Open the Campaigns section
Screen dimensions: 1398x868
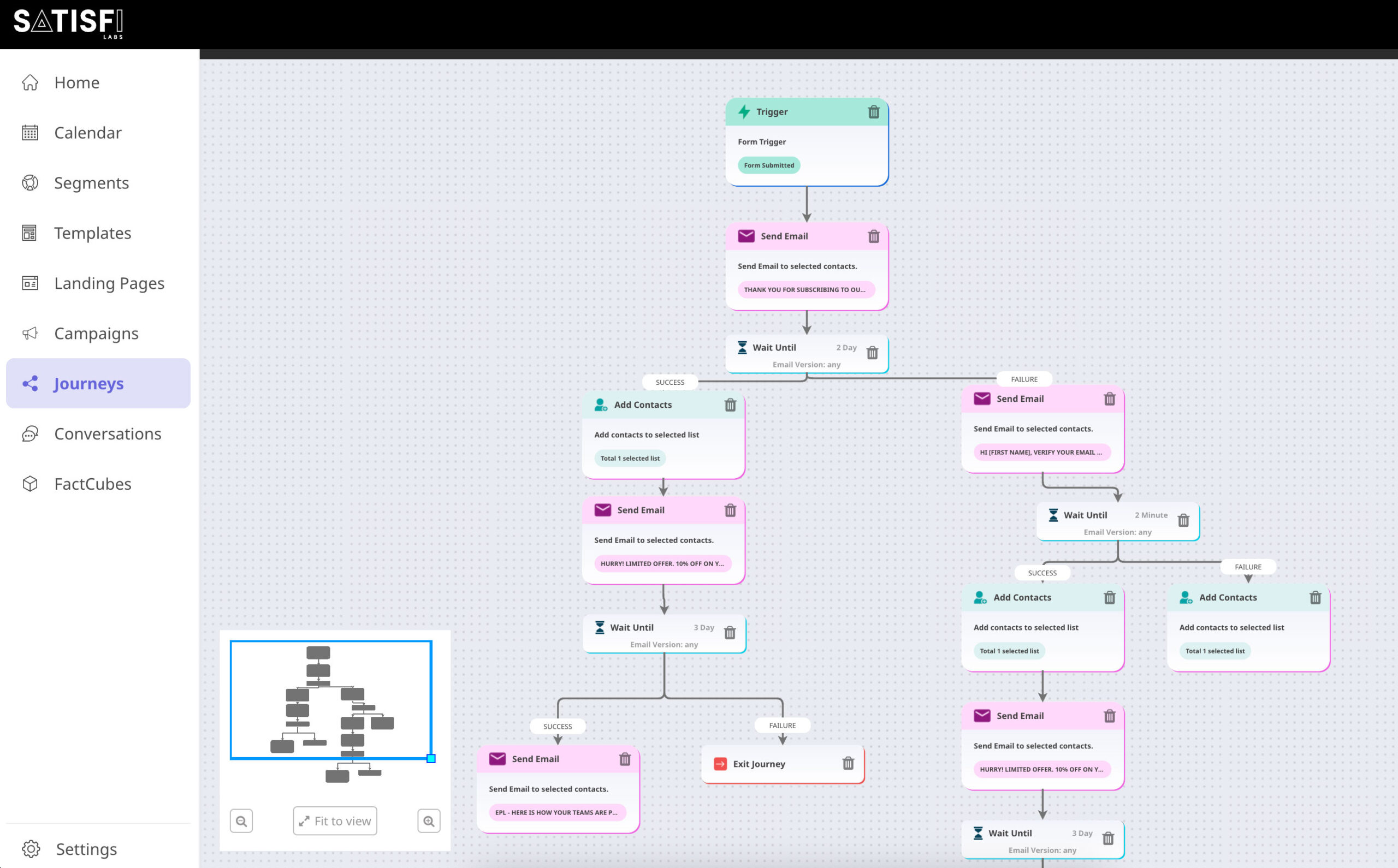coord(98,334)
